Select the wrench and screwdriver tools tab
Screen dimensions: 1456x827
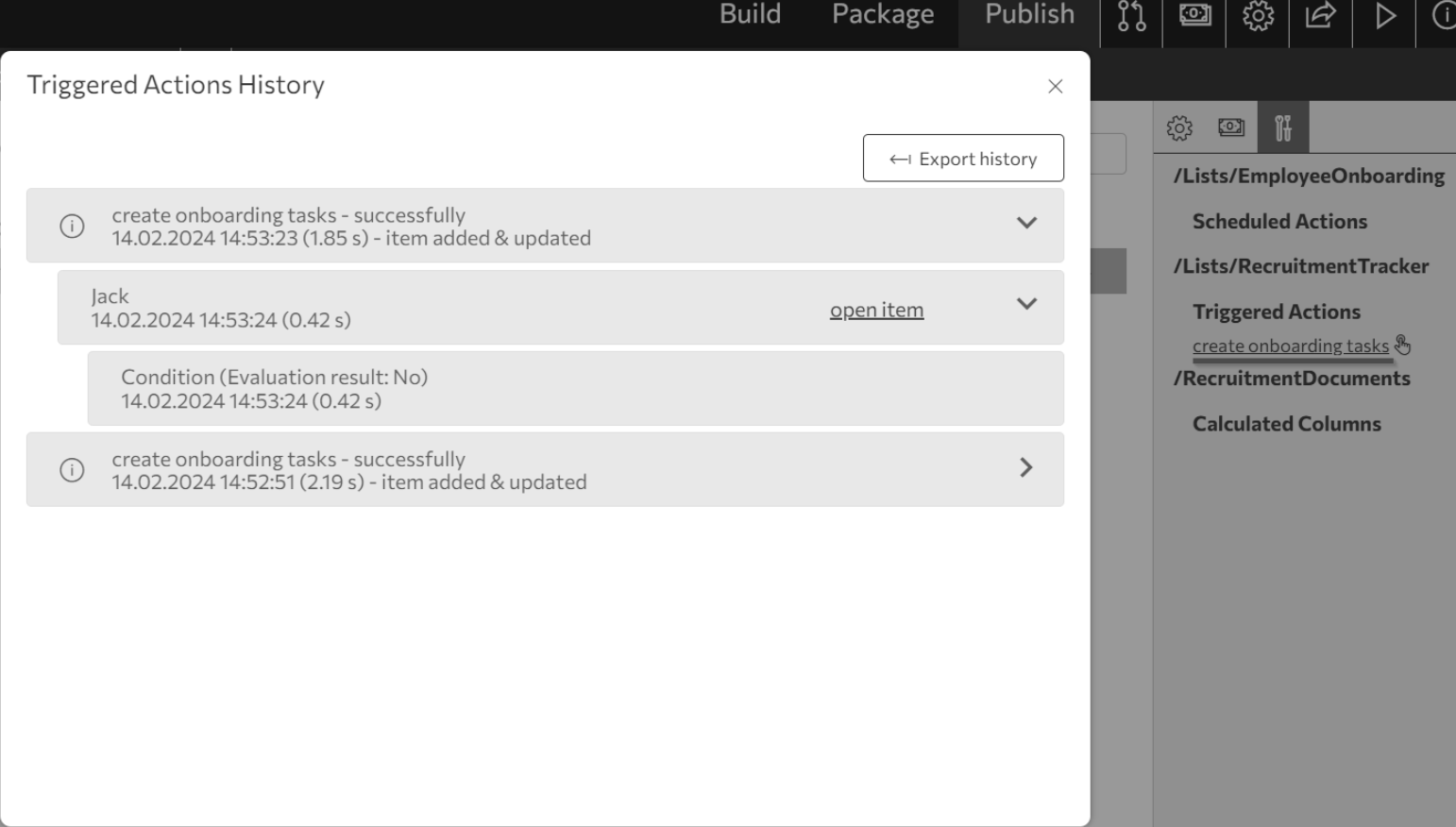coord(1282,127)
